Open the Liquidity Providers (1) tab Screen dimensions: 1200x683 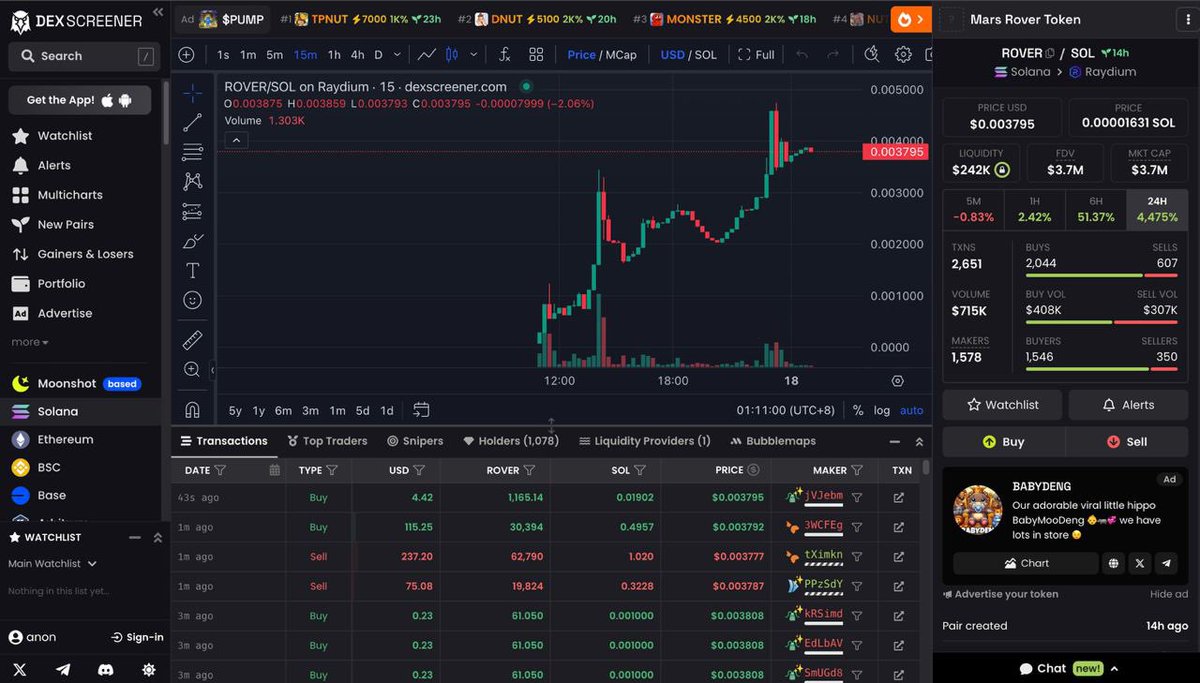[x=645, y=441]
